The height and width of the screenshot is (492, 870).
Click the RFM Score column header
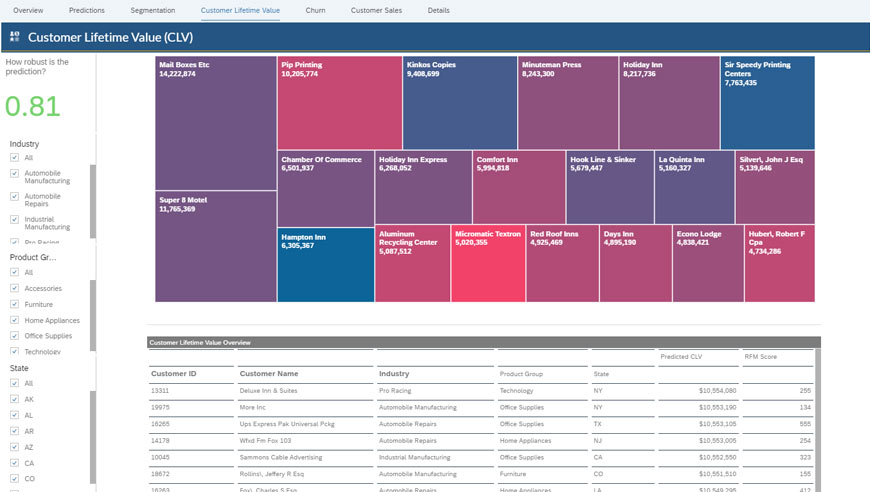click(761, 356)
